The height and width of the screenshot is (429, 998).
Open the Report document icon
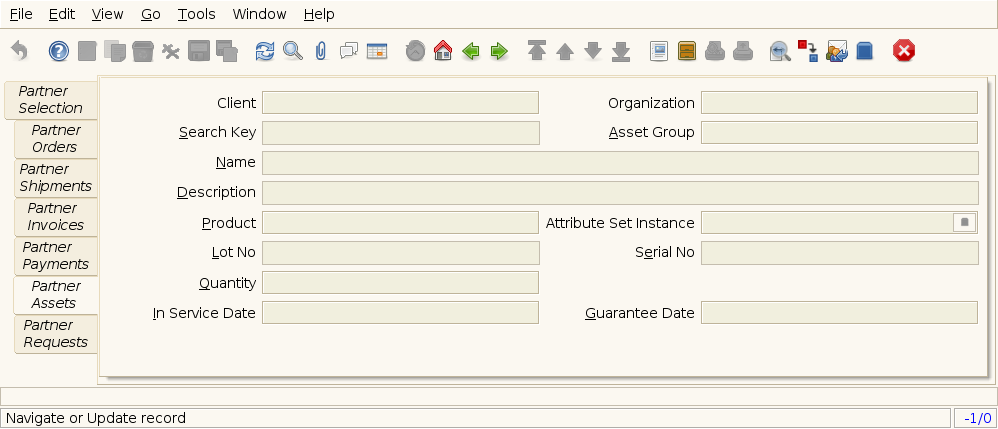658,51
